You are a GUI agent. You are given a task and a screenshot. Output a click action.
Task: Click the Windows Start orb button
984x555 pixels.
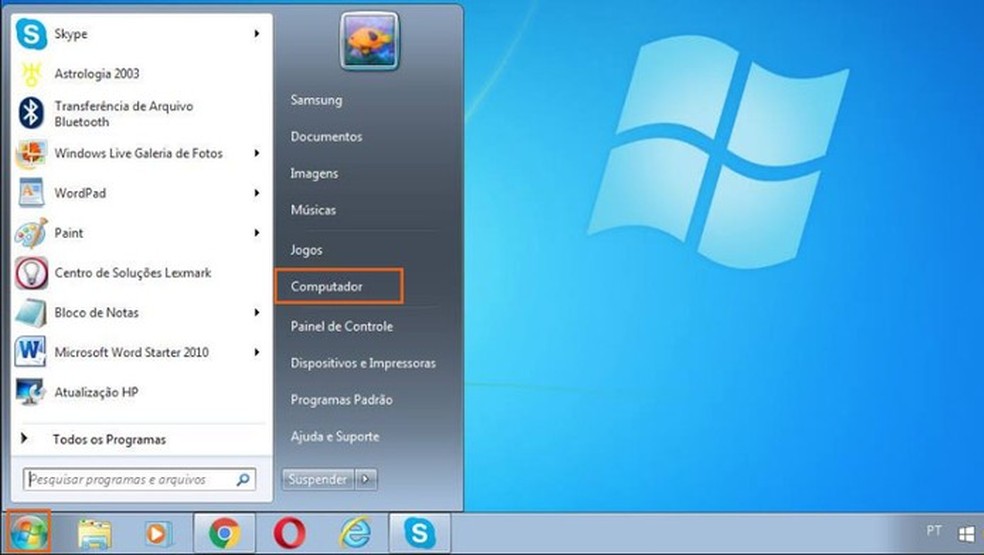click(x=28, y=533)
